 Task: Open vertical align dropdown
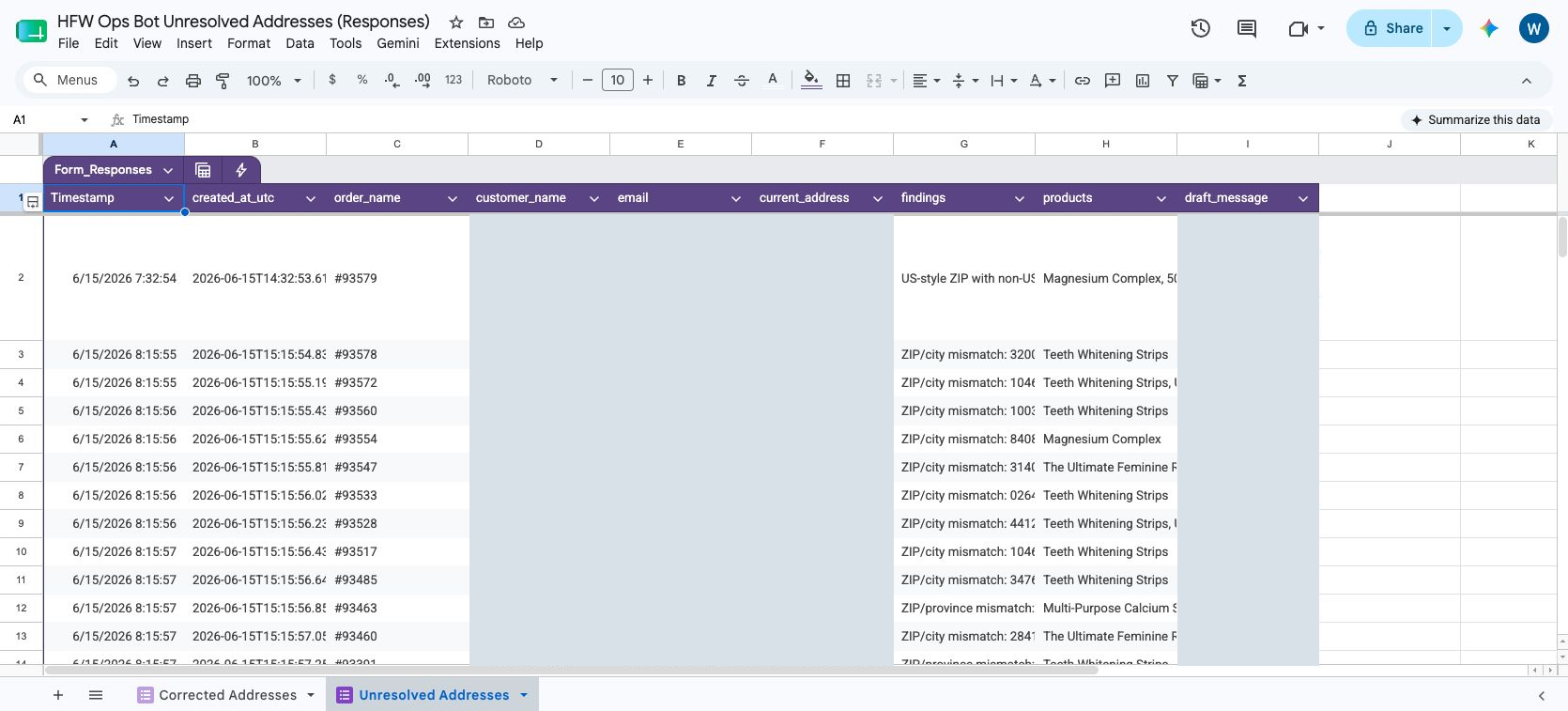tap(965, 81)
